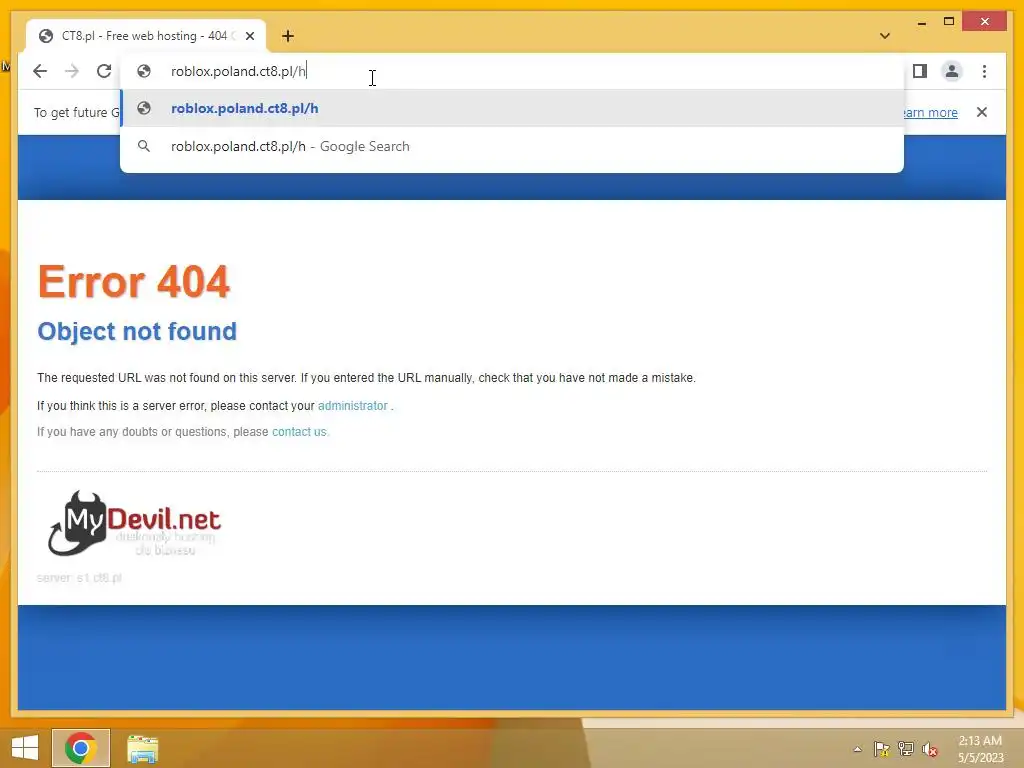This screenshot has height=768, width=1024.
Task: Click the muted volume tray icon
Action: point(929,749)
